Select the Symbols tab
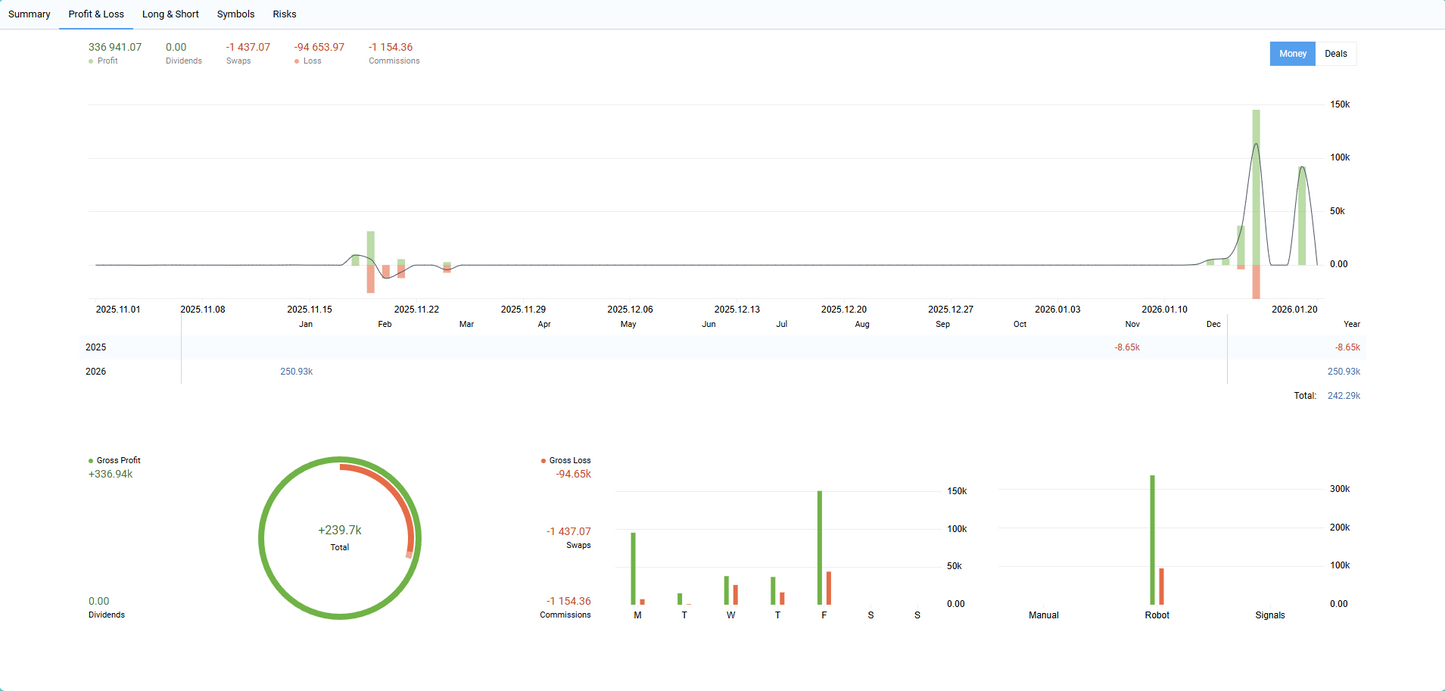 [x=235, y=14]
